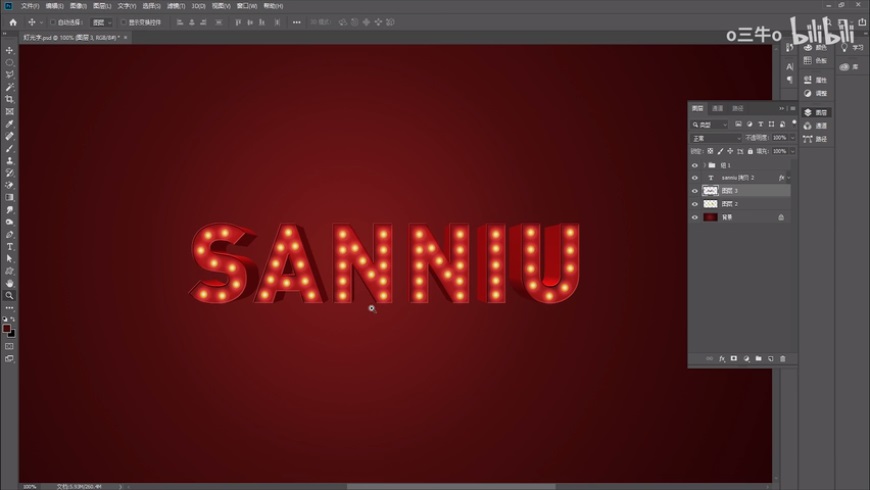Select the Zoom magnifier tool

pos(10,295)
